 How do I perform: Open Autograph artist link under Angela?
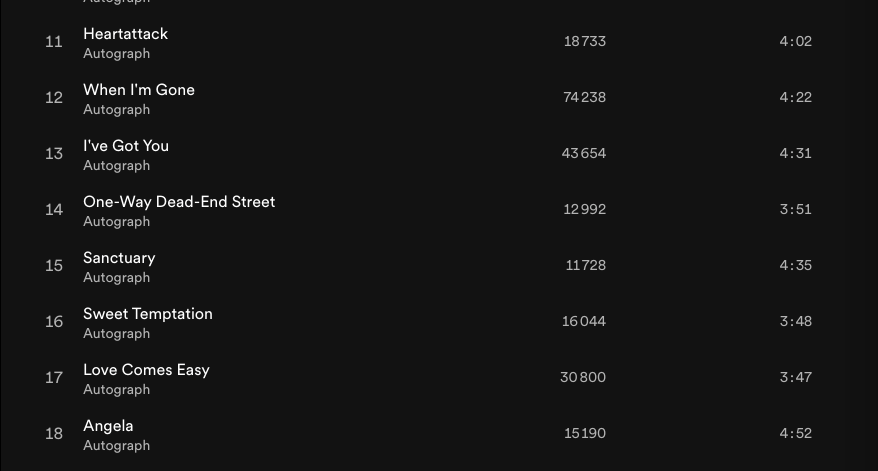116,446
